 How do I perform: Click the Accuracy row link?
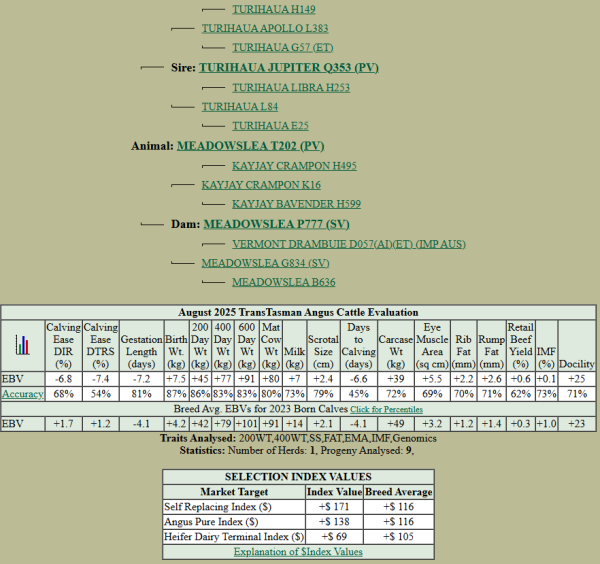point(22,394)
